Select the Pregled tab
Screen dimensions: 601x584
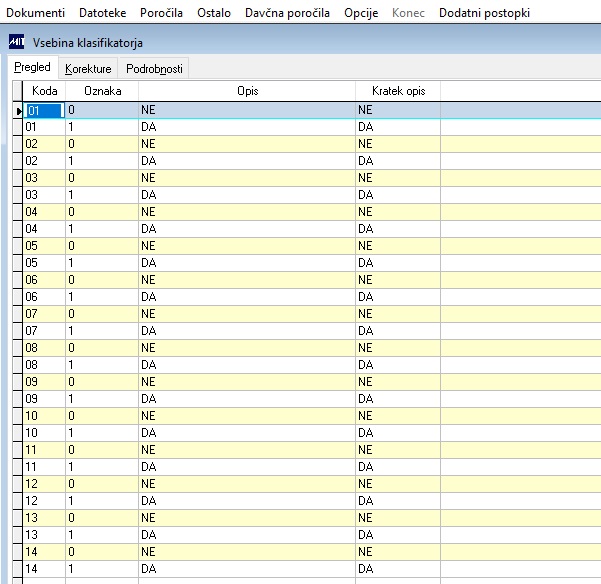(x=33, y=67)
